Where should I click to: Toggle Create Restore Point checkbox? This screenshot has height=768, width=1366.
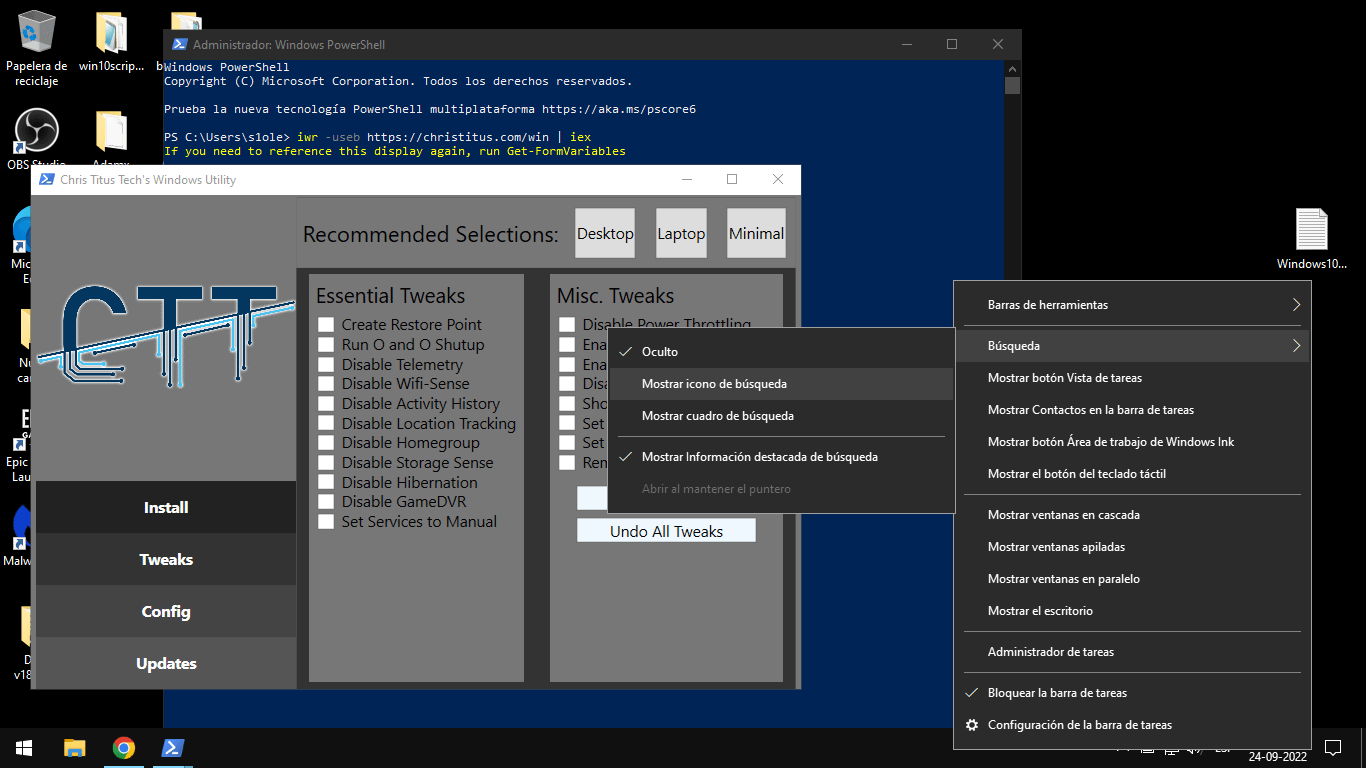(326, 325)
